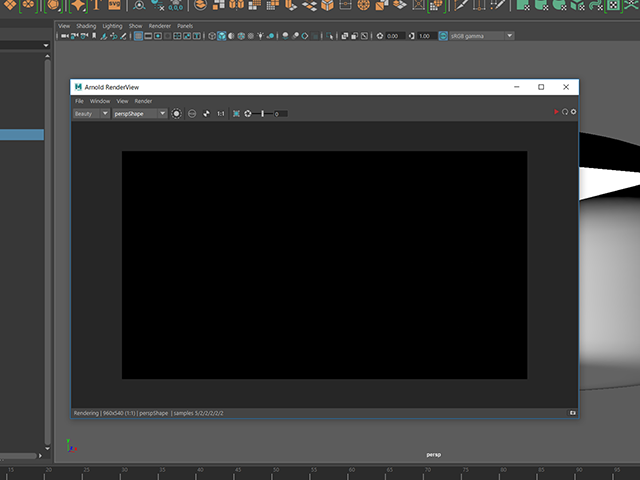
Task: Open the File menu in Arnold RenderView
Action: [79, 101]
